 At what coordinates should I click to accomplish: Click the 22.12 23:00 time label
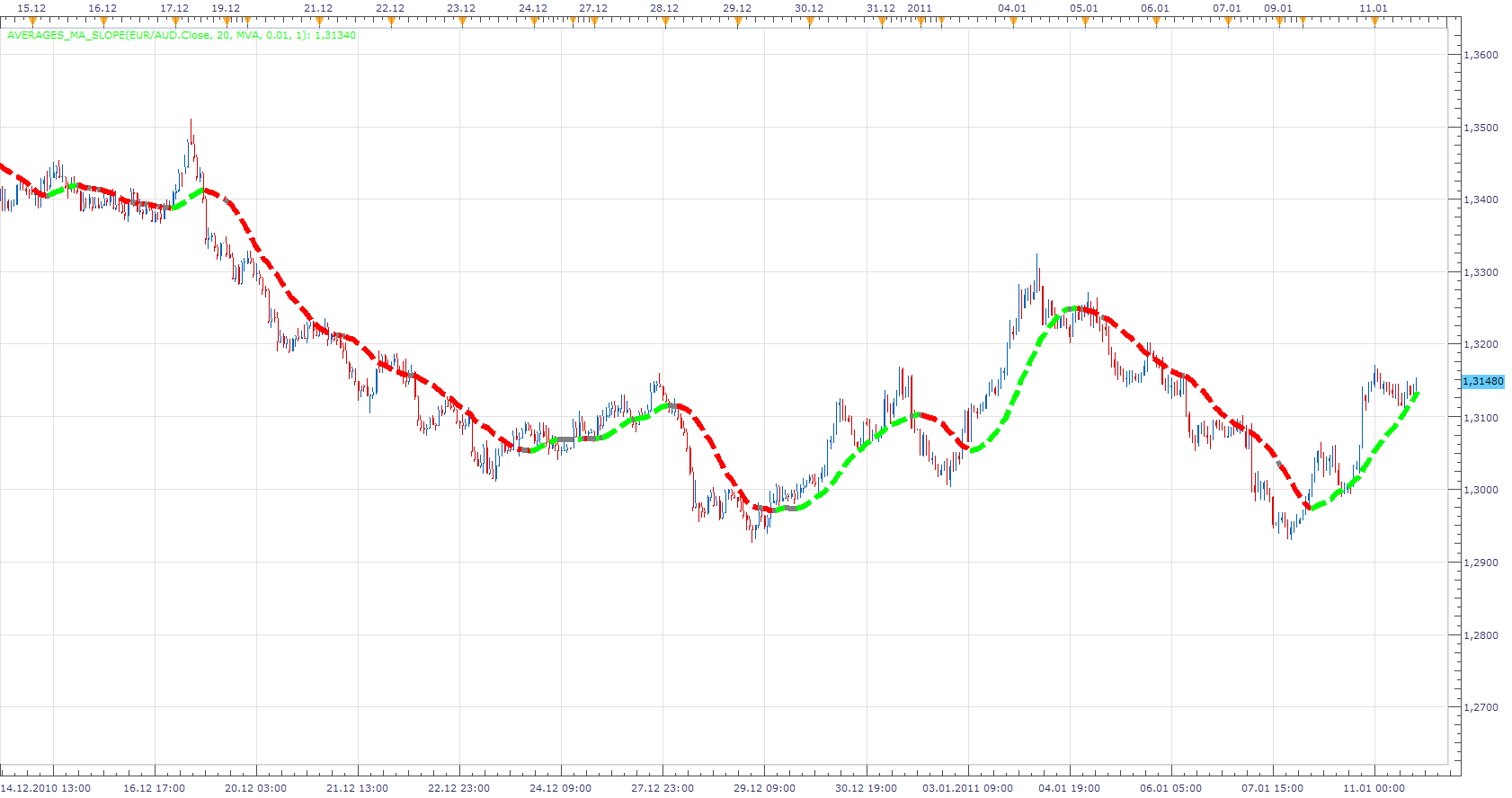(458, 788)
